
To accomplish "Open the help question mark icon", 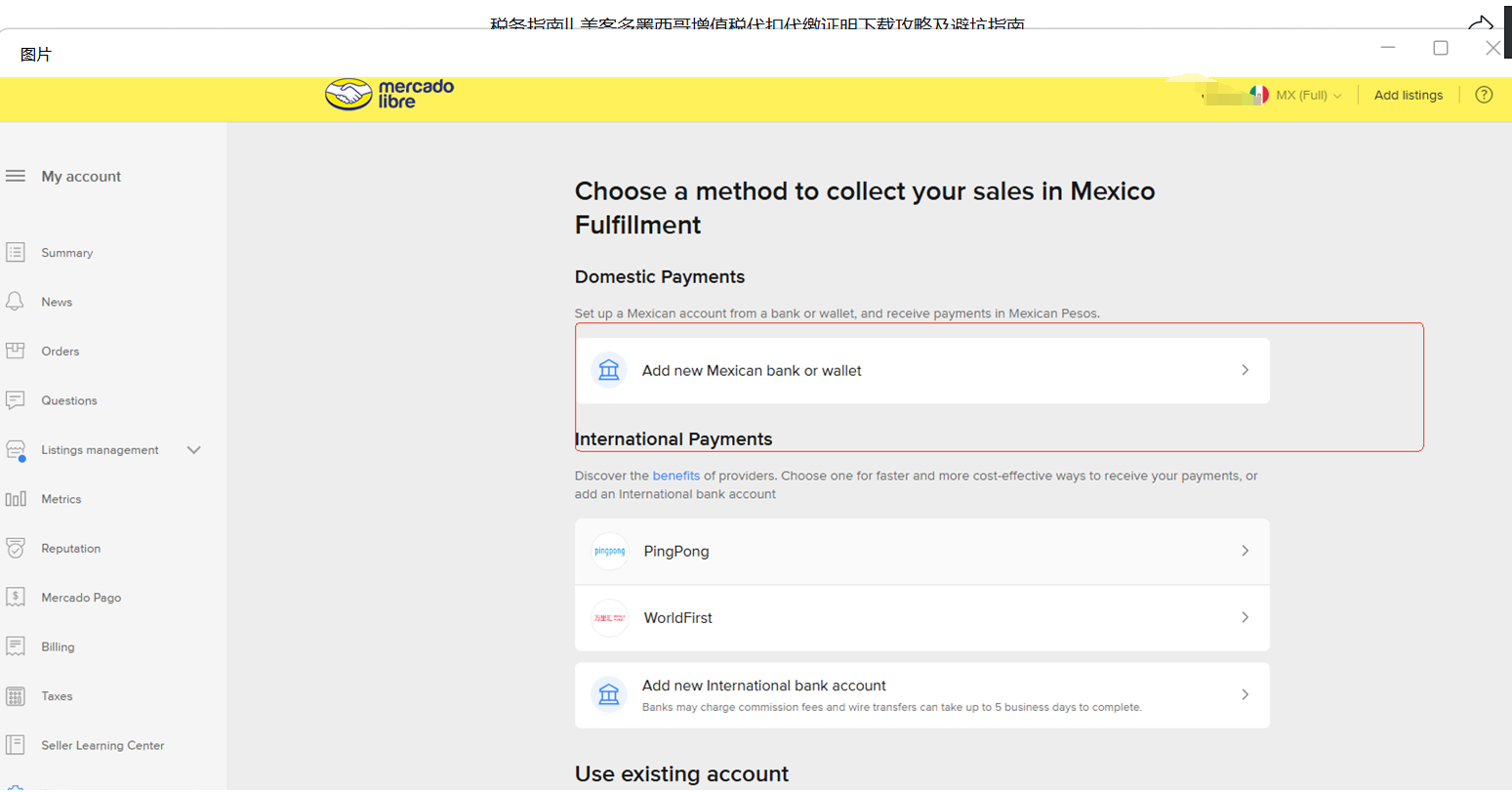I will (1484, 95).
